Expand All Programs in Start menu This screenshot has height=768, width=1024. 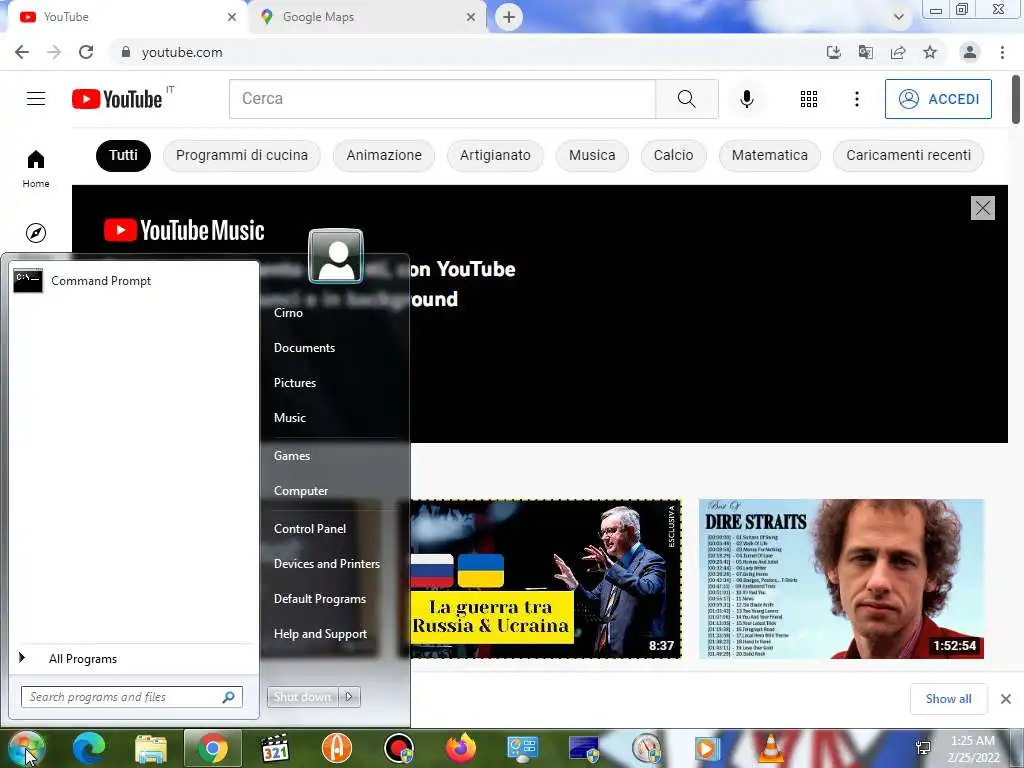pos(134,658)
